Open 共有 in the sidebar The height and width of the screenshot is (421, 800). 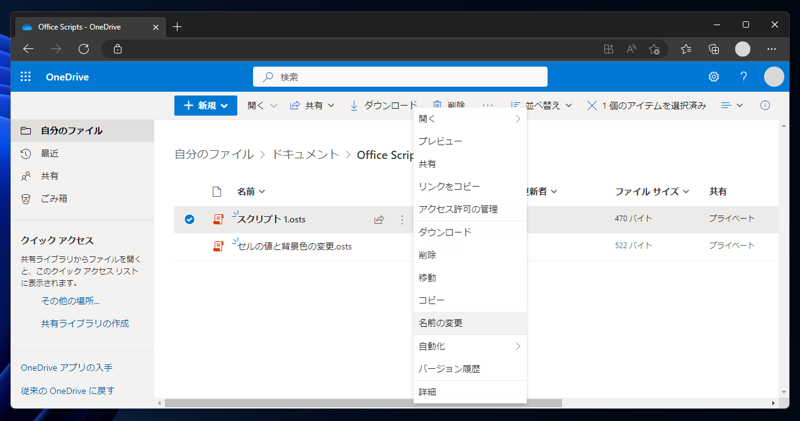pyautogui.click(x=83, y=176)
